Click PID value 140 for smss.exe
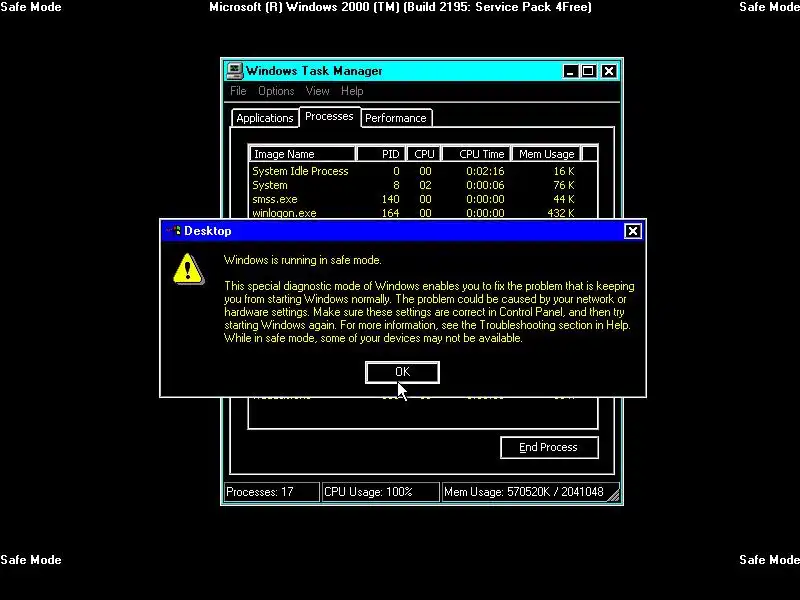Screen dimensions: 800x600 (390, 199)
